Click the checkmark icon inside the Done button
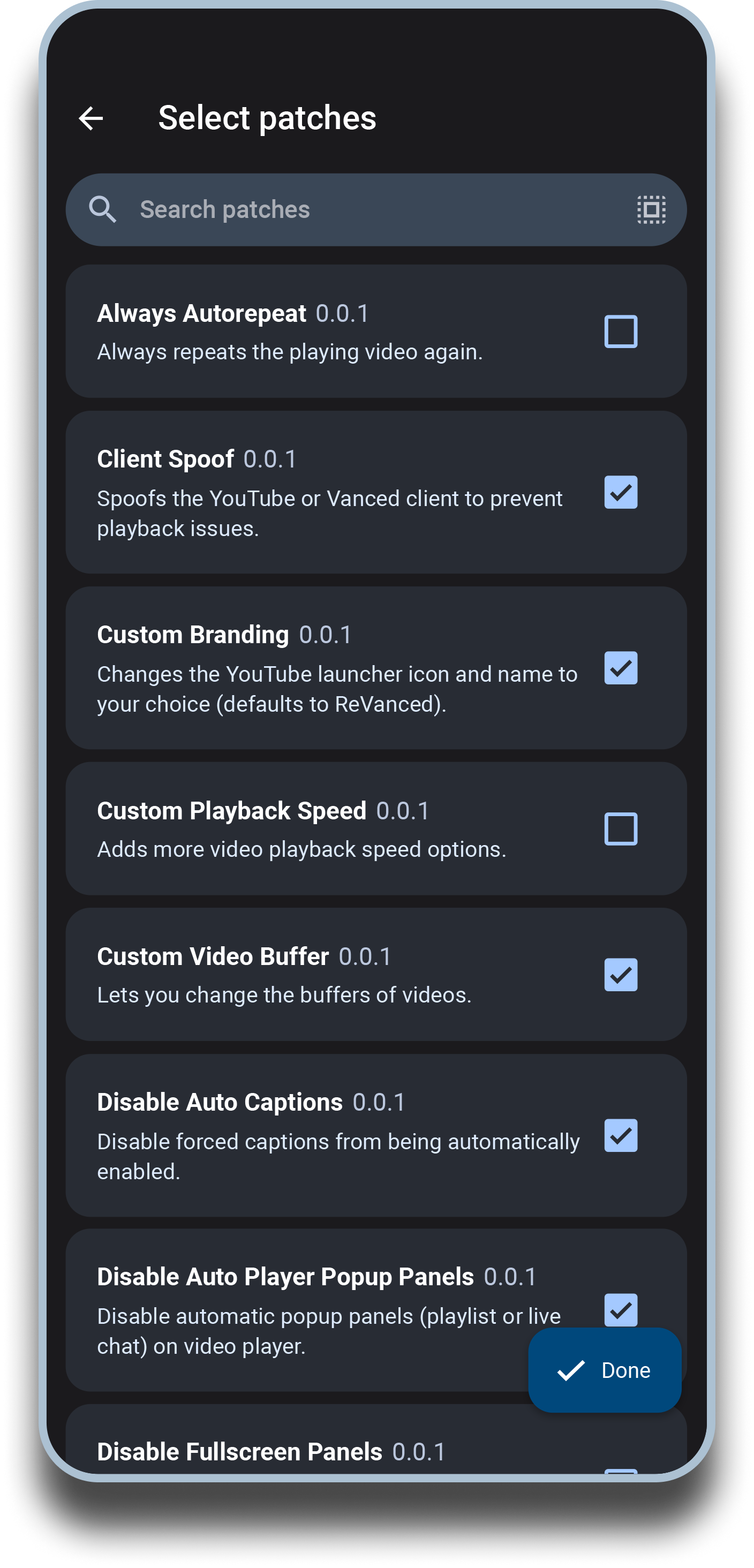754x1568 pixels. click(x=571, y=1369)
